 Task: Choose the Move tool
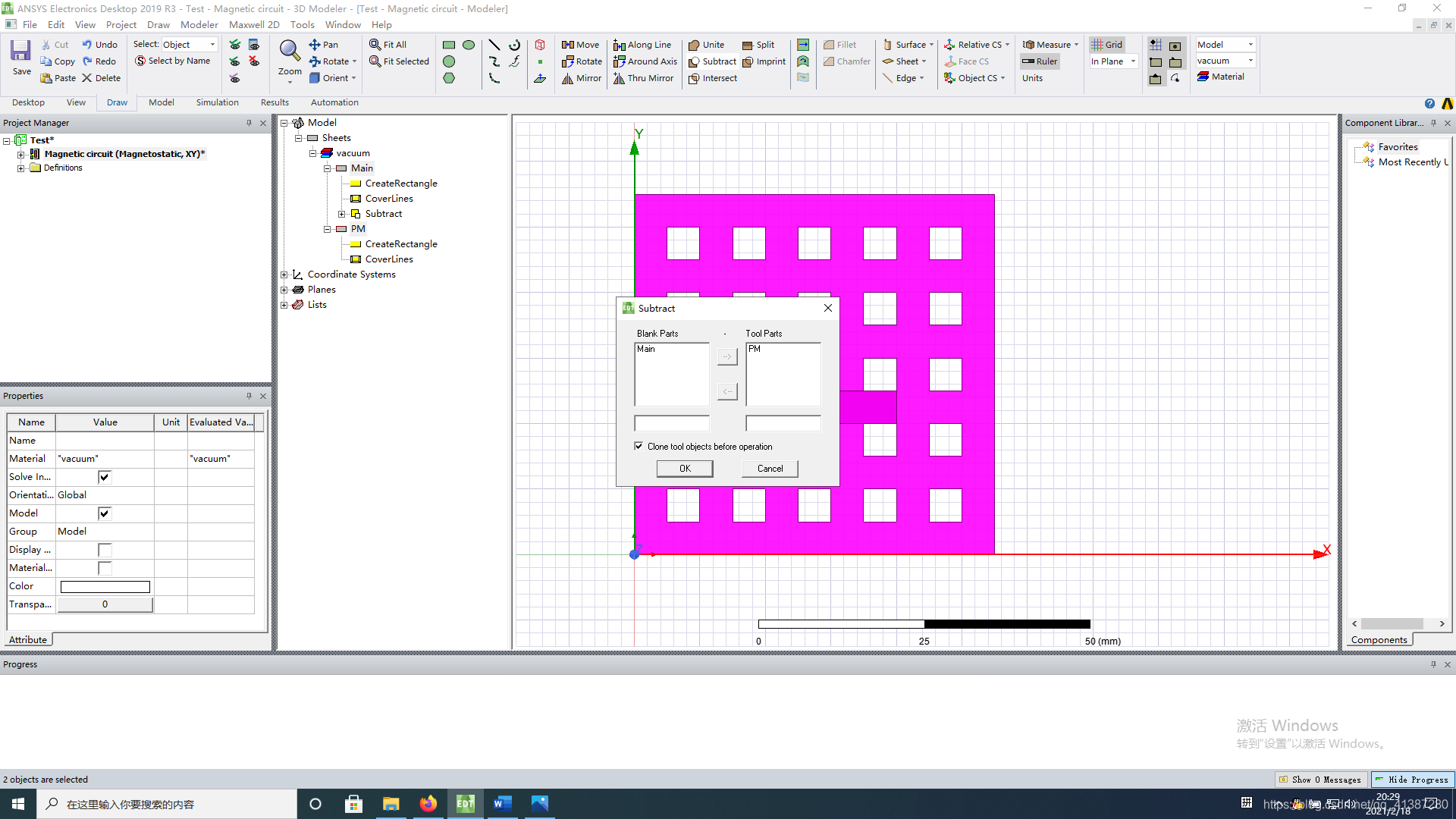click(x=580, y=45)
